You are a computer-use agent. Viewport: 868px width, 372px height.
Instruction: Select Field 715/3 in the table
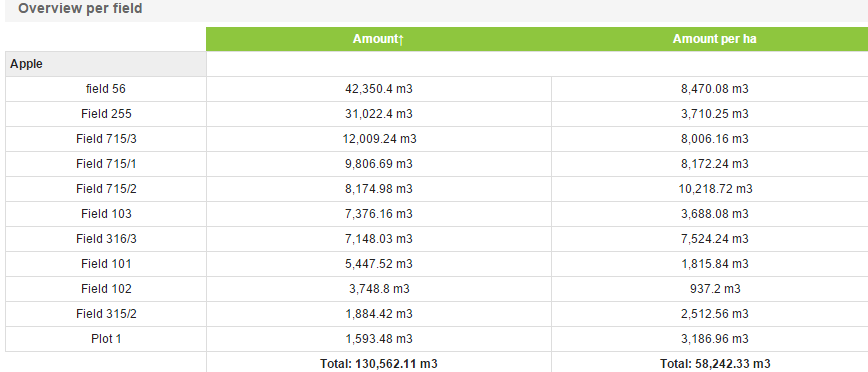tap(106, 139)
